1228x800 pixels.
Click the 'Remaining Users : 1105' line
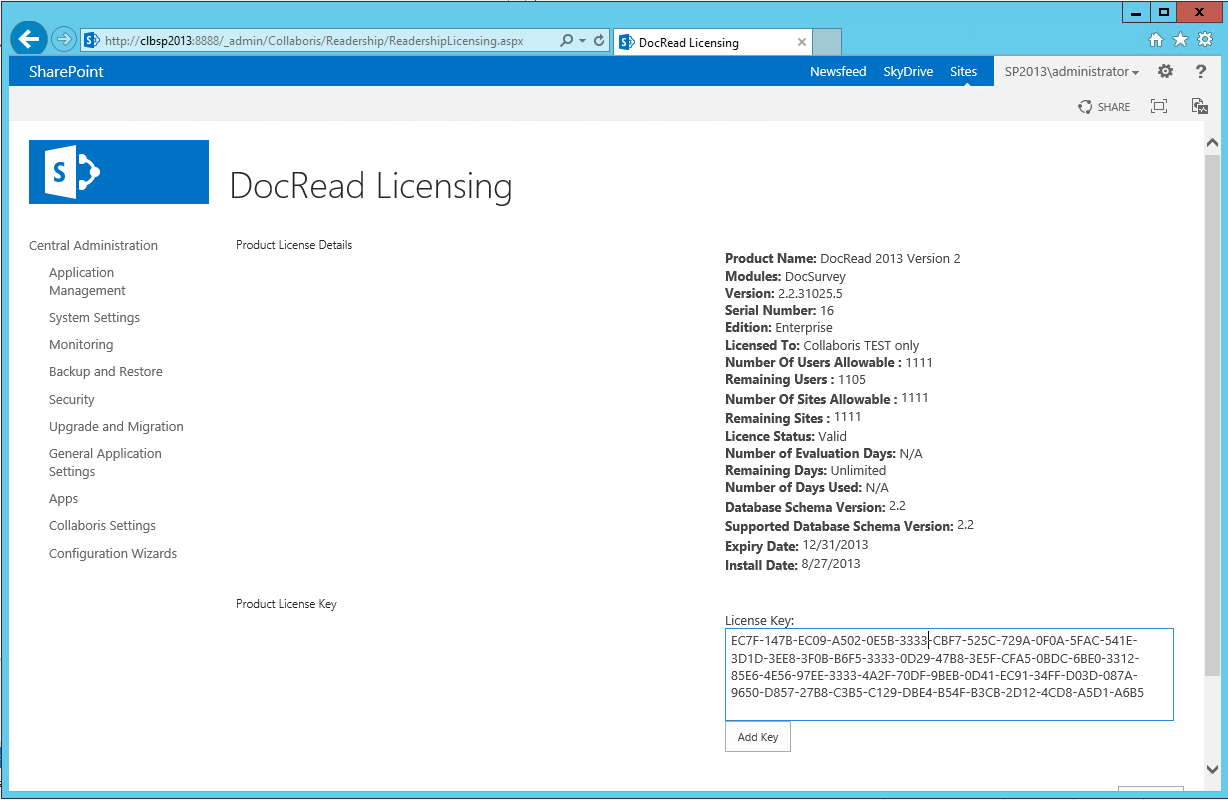796,380
